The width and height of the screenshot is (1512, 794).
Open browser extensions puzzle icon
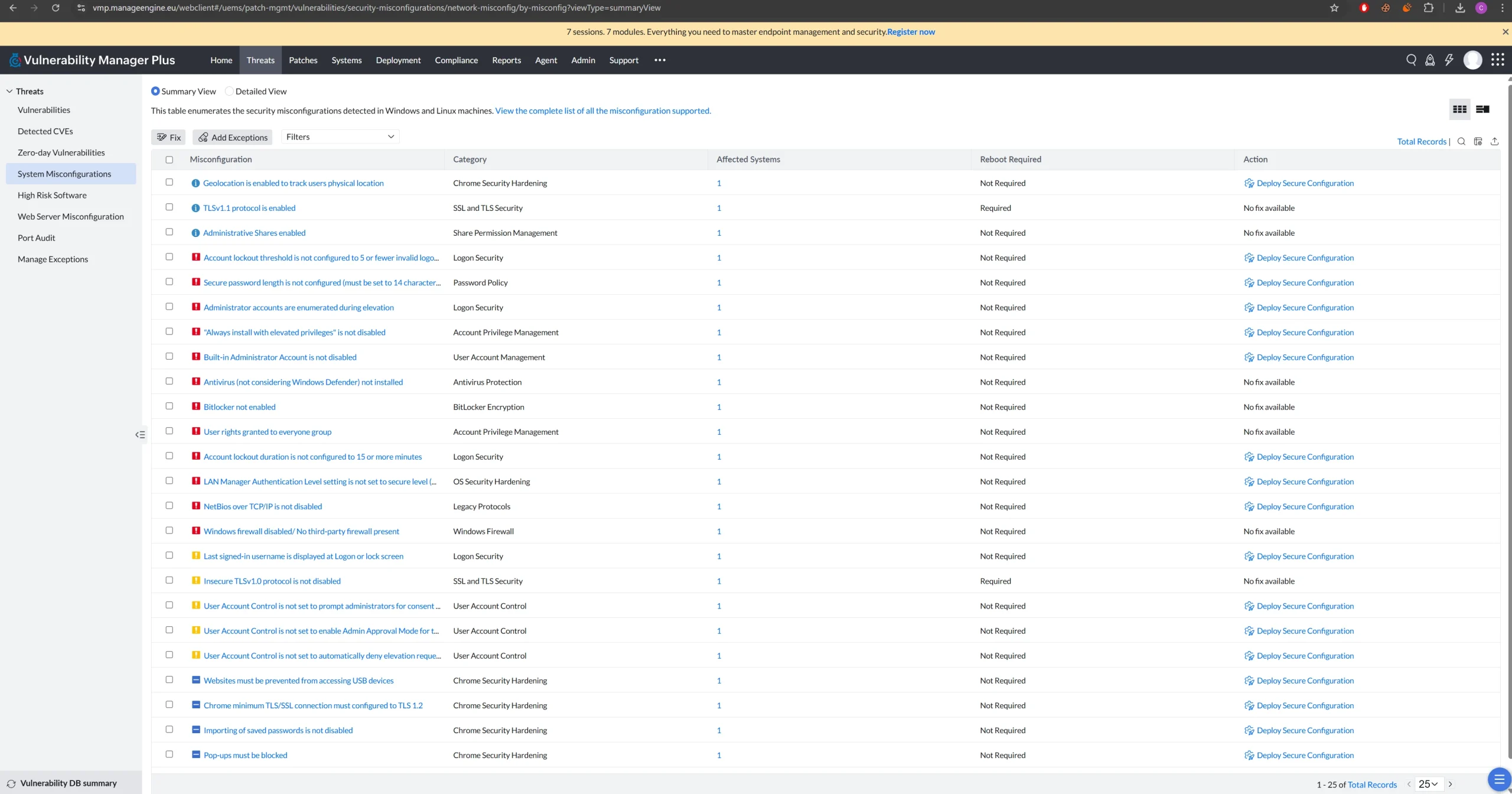(1428, 8)
